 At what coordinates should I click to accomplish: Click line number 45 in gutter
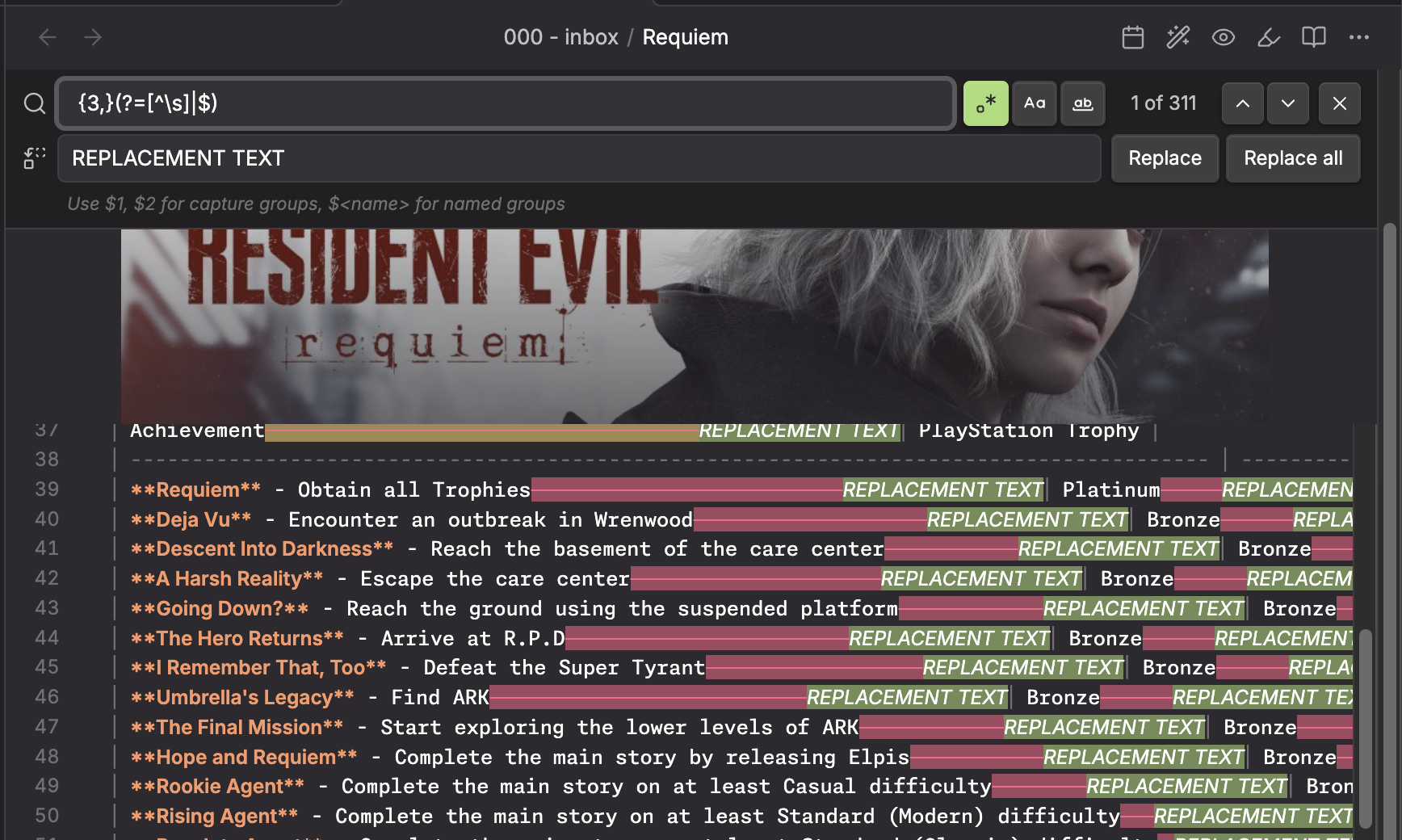(47, 667)
